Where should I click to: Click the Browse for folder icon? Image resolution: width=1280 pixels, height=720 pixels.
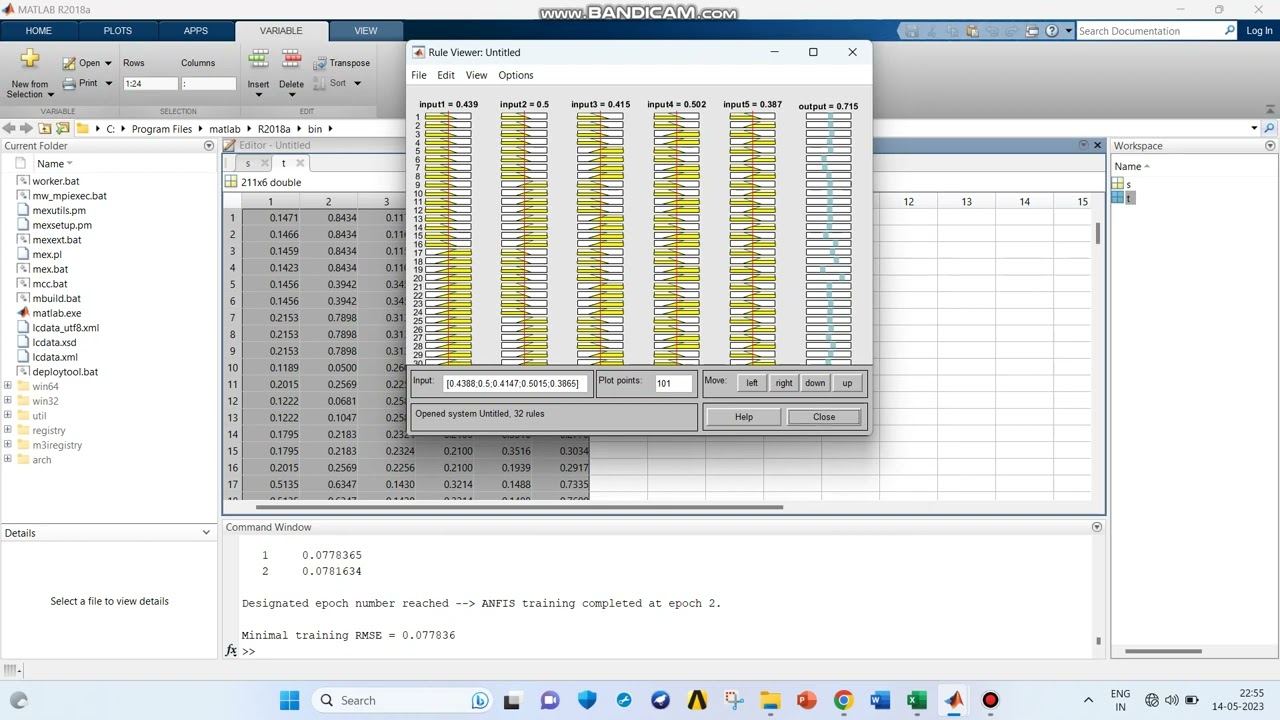point(63,128)
